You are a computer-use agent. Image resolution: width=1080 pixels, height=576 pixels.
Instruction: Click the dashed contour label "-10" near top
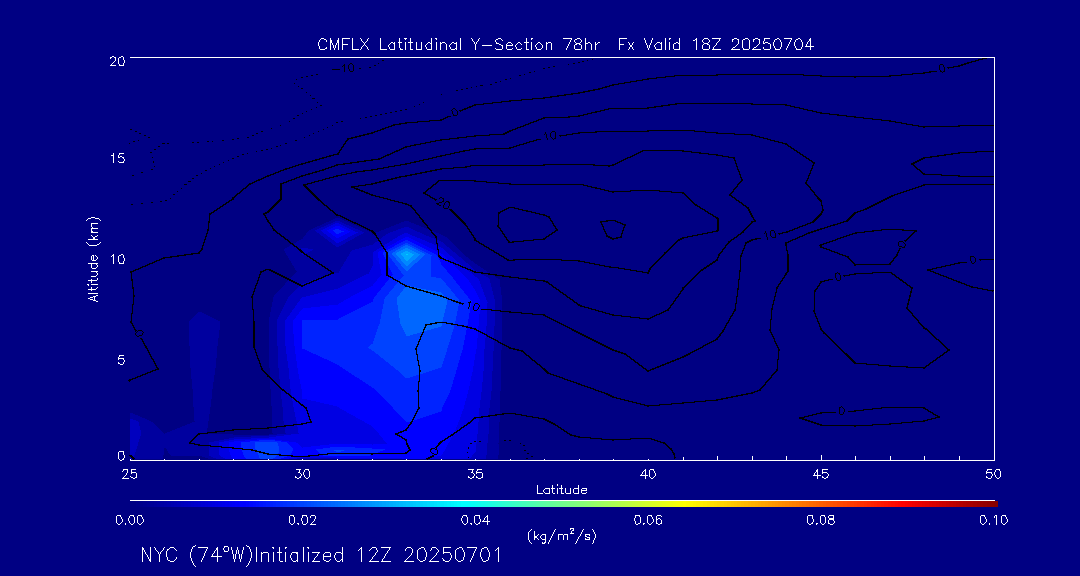pos(342,68)
